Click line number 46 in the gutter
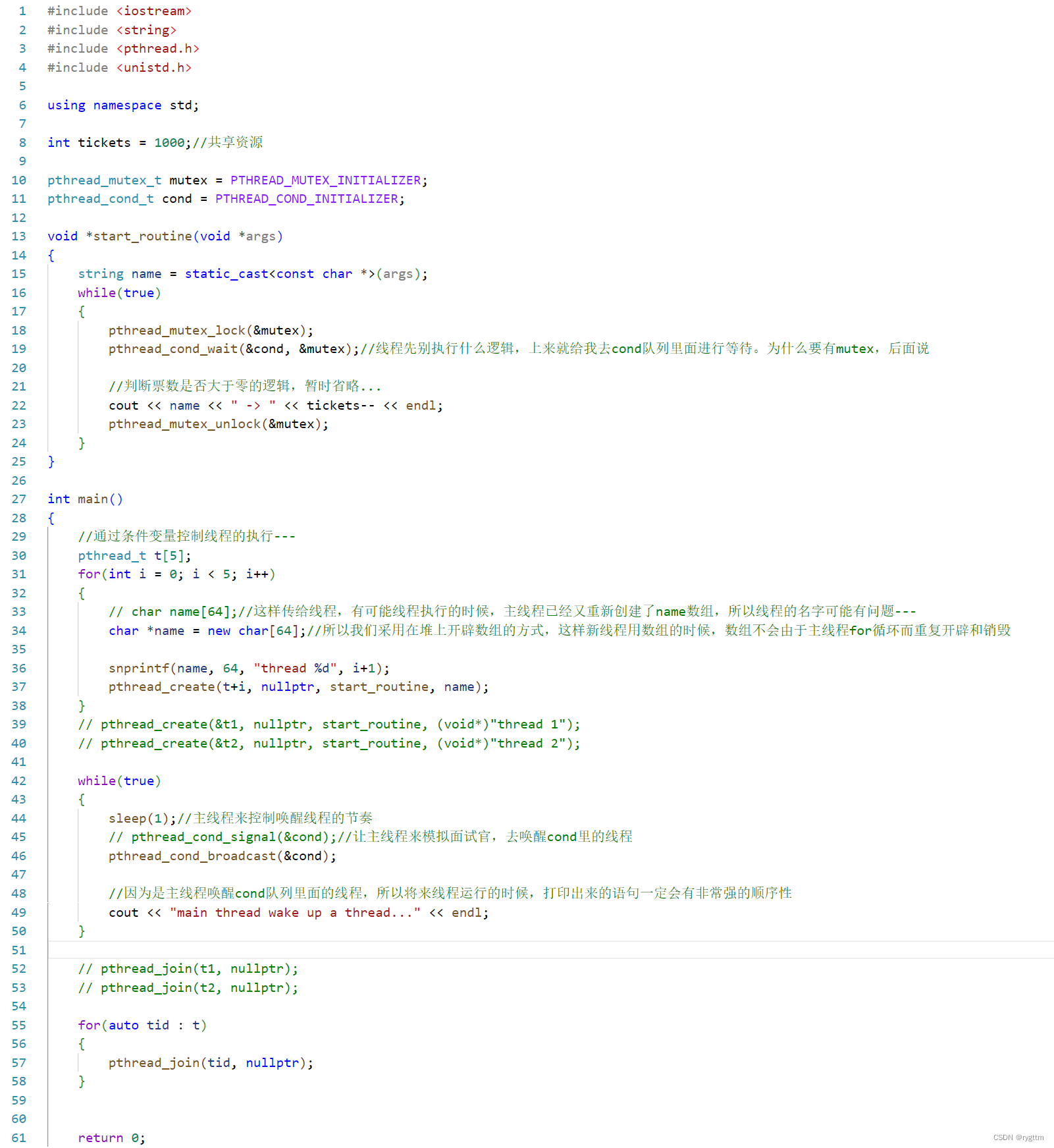Screen dimensions: 1054x1148 click(x=18, y=856)
